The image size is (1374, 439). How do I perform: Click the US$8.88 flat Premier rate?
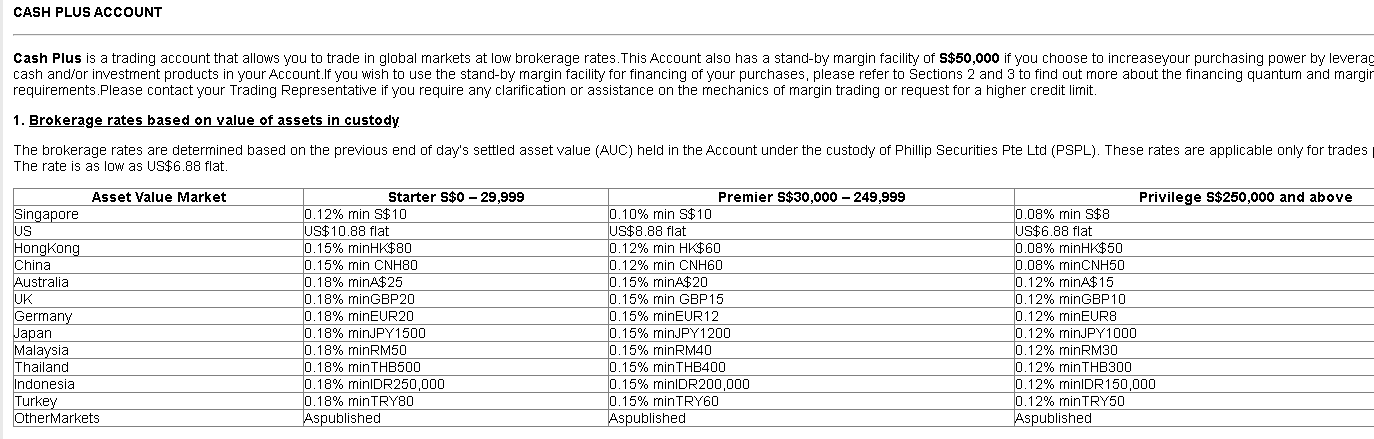pyautogui.click(x=648, y=231)
